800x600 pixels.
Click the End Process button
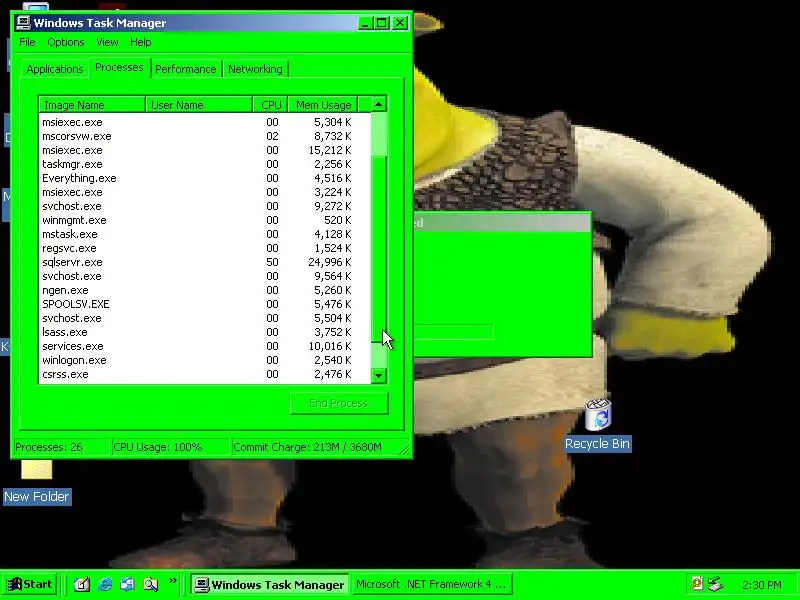339,403
